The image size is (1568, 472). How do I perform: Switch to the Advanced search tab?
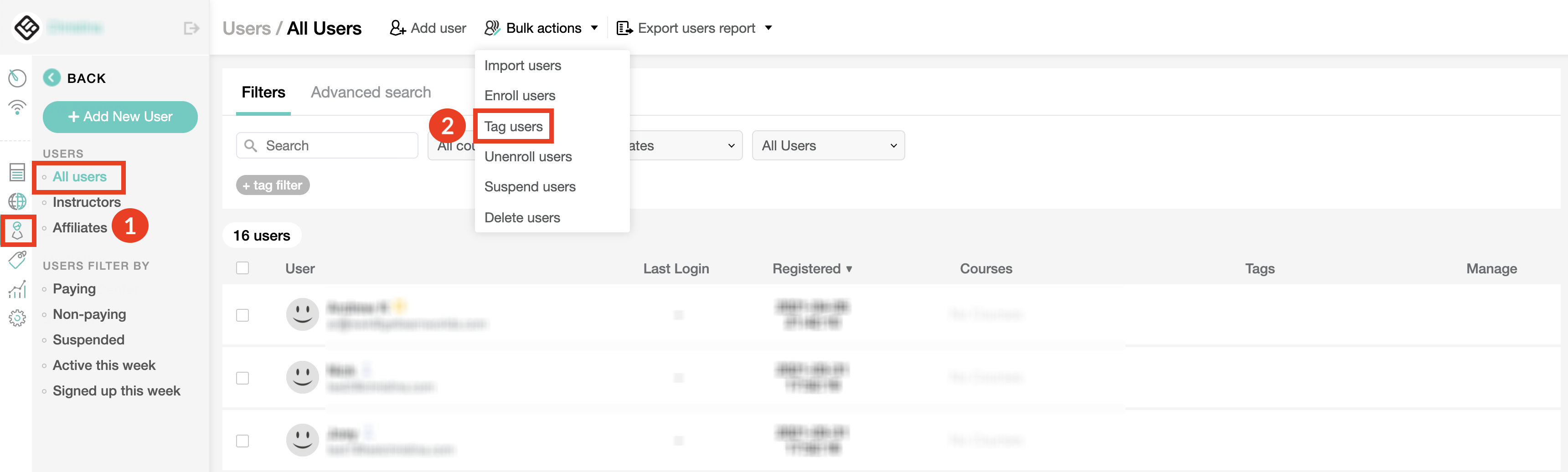tap(370, 92)
